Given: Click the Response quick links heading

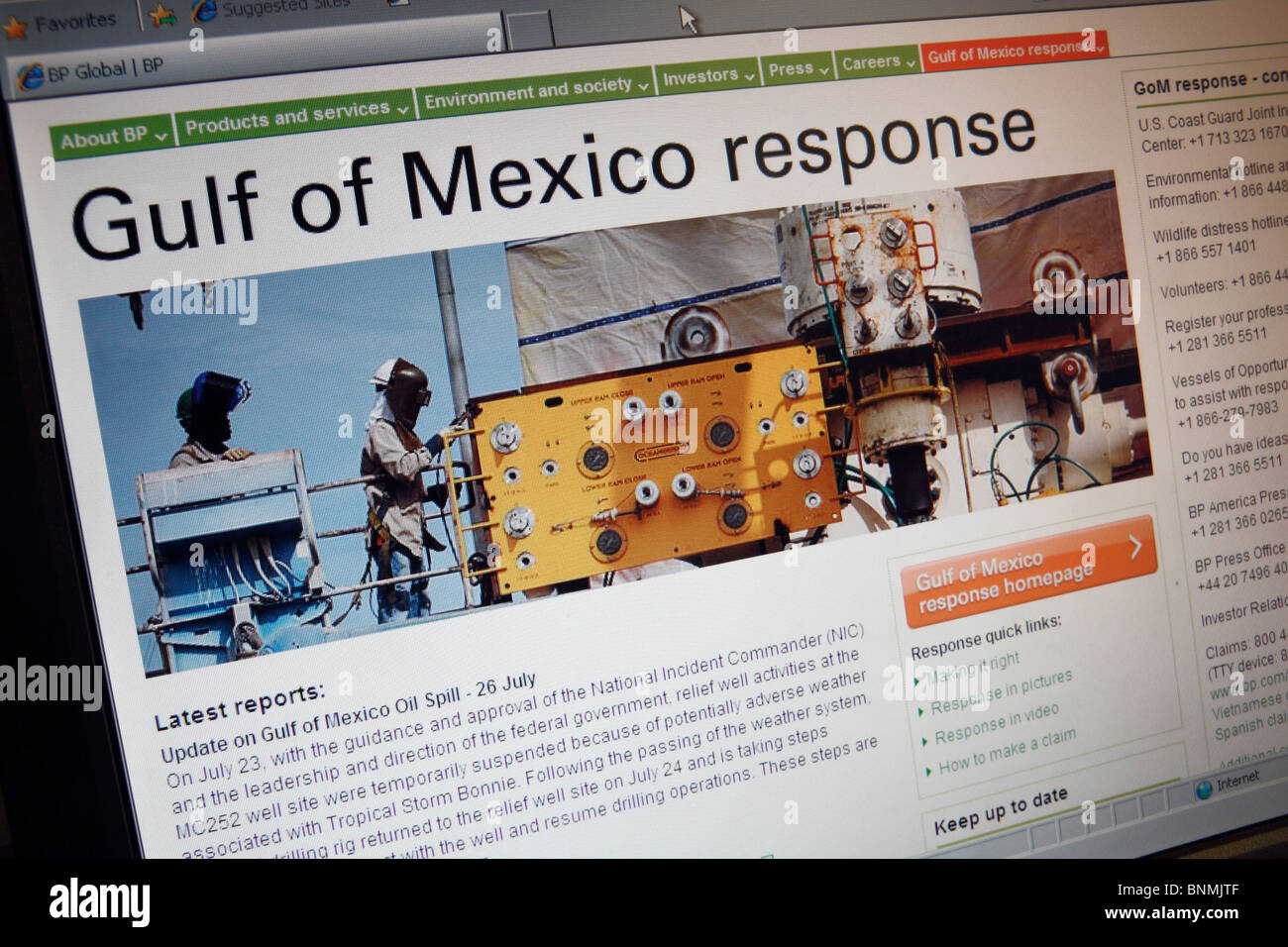Looking at the screenshot, I should click(986, 637).
